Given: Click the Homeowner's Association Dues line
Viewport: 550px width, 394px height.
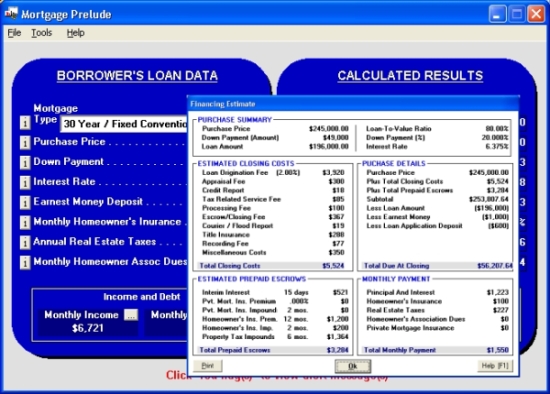Looking at the screenshot, I should [x=437, y=319].
